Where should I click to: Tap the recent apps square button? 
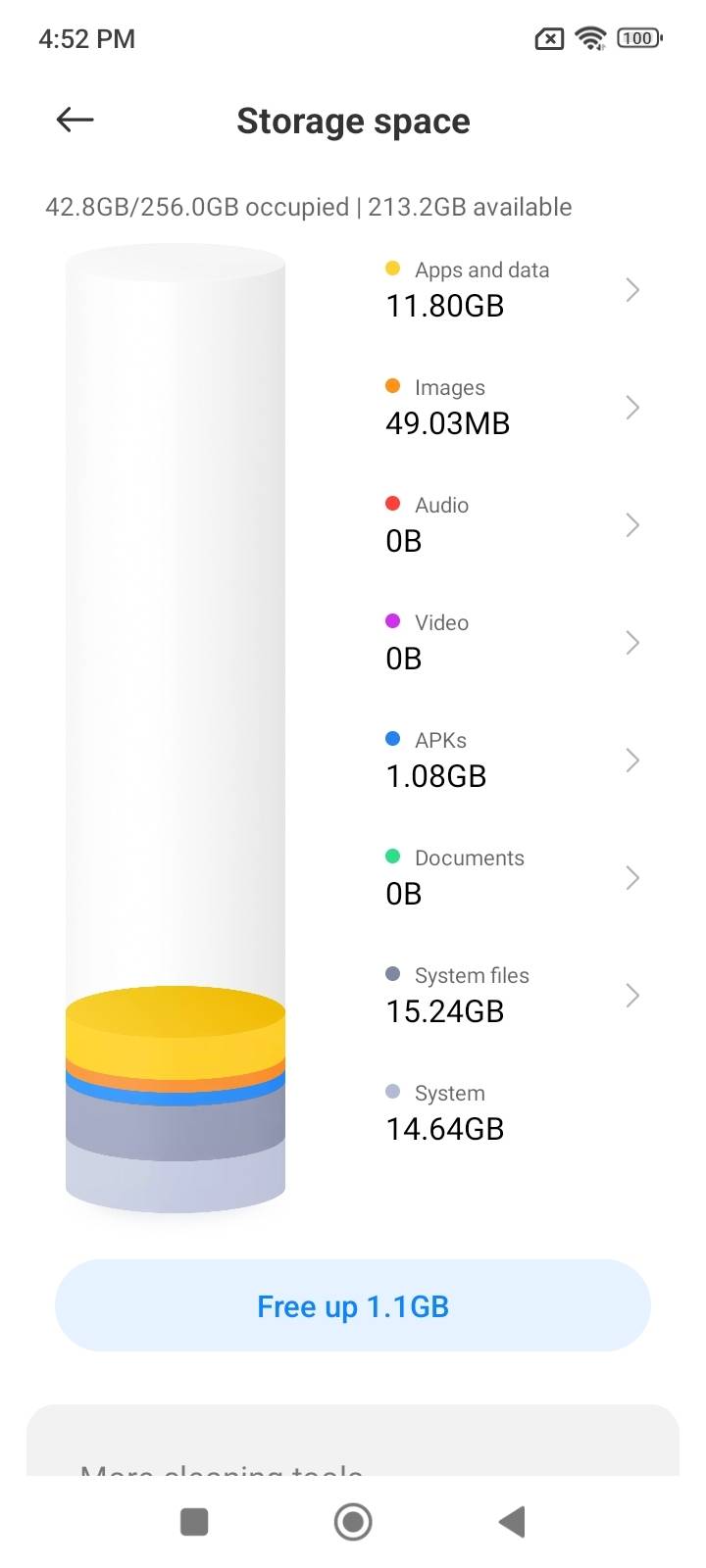tap(194, 1522)
